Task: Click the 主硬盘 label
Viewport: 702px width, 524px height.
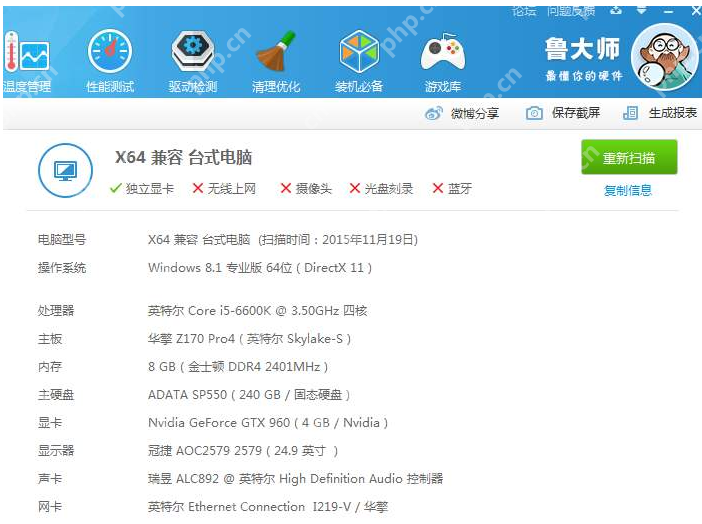Action: tap(56, 395)
